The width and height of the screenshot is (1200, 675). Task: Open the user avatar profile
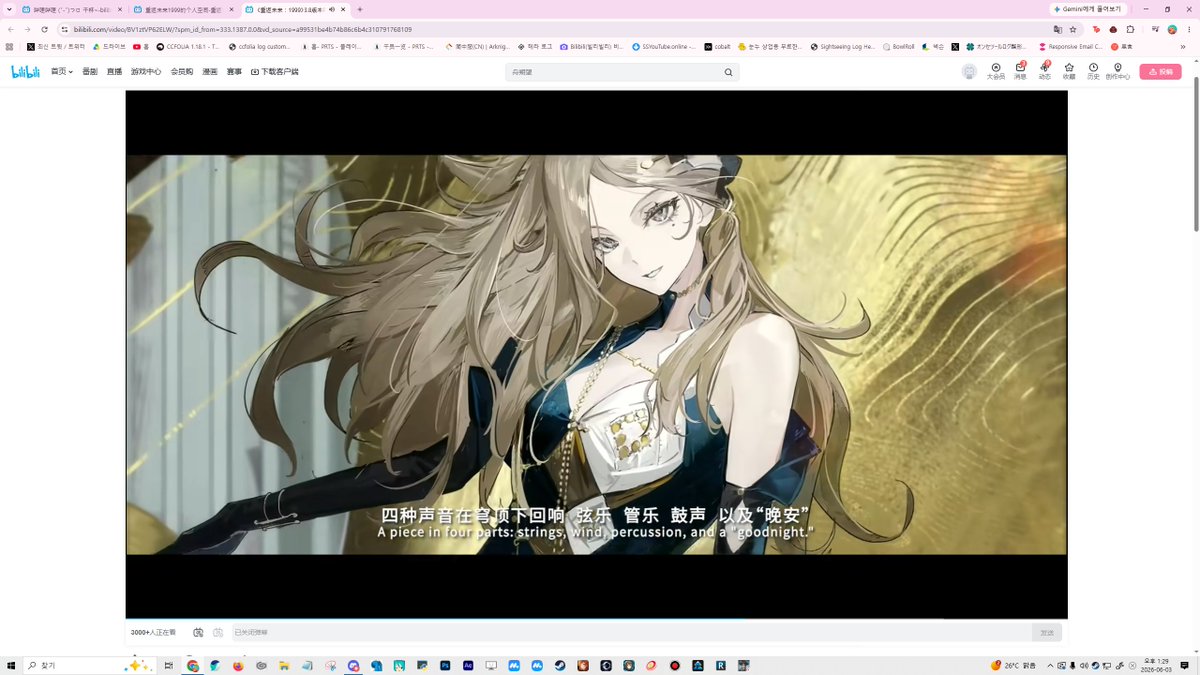(969, 72)
